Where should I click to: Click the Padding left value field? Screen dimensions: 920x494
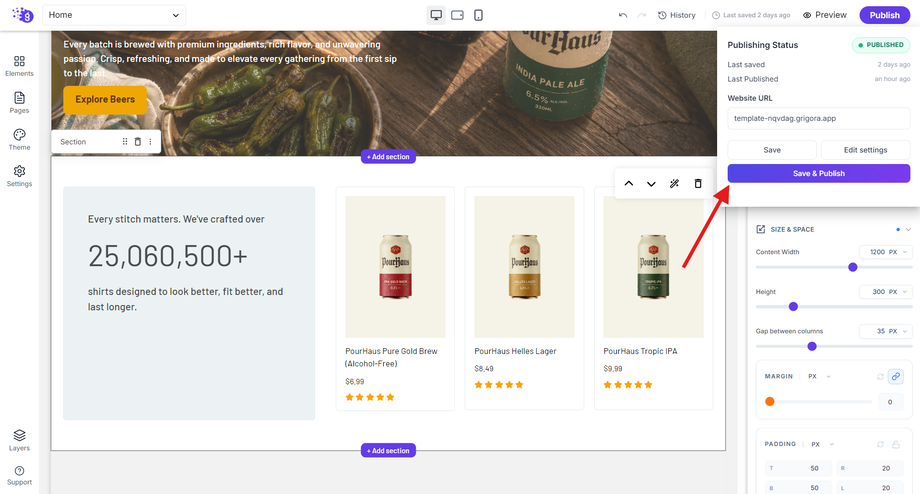870,488
